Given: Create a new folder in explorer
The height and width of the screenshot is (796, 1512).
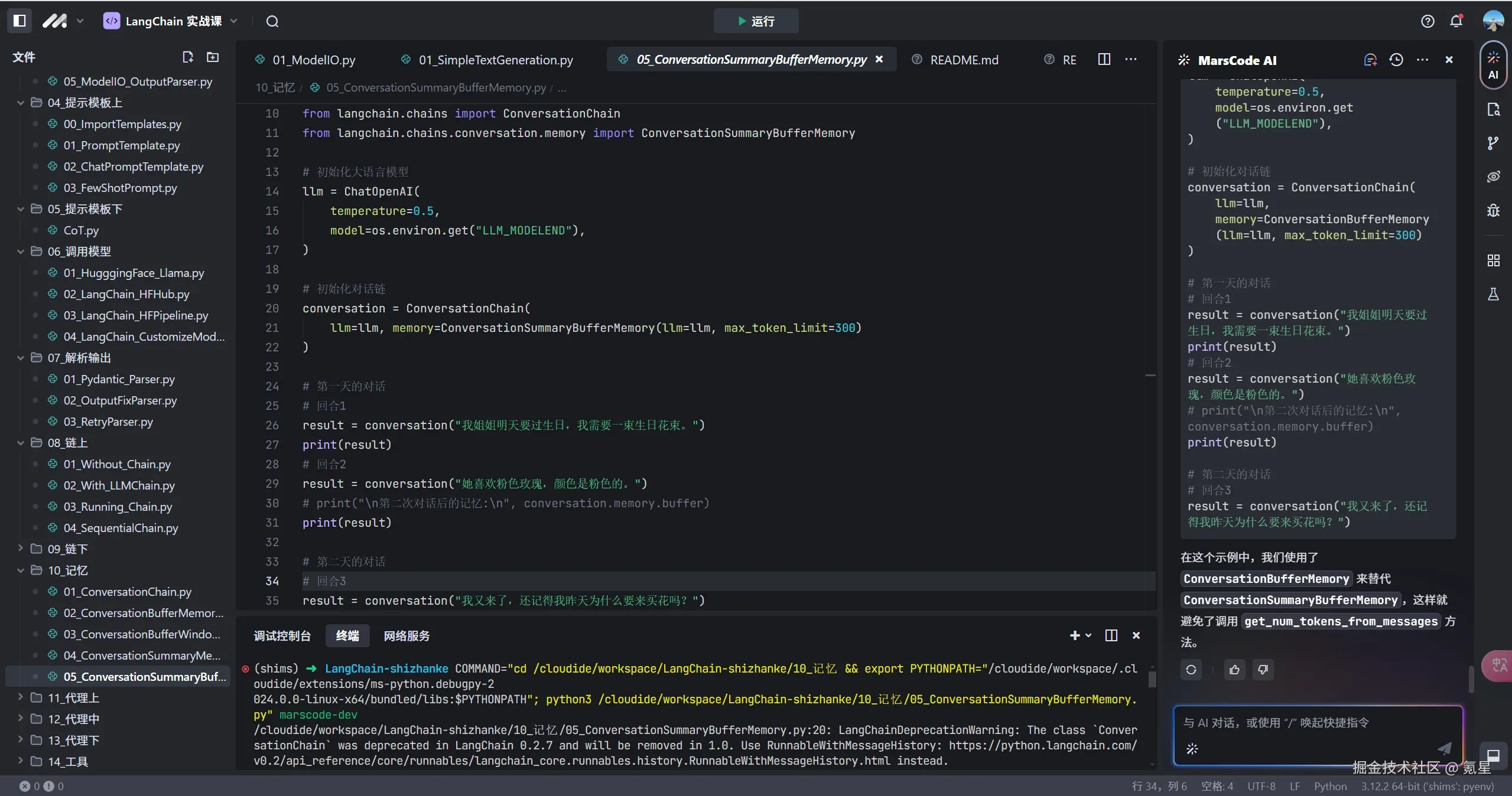Looking at the screenshot, I should pyautogui.click(x=213, y=57).
